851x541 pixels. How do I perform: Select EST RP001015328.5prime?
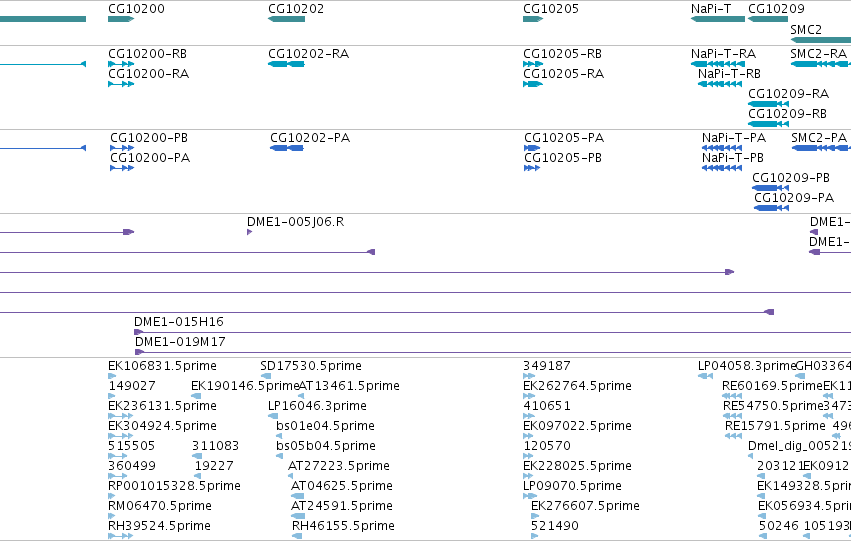111,496
